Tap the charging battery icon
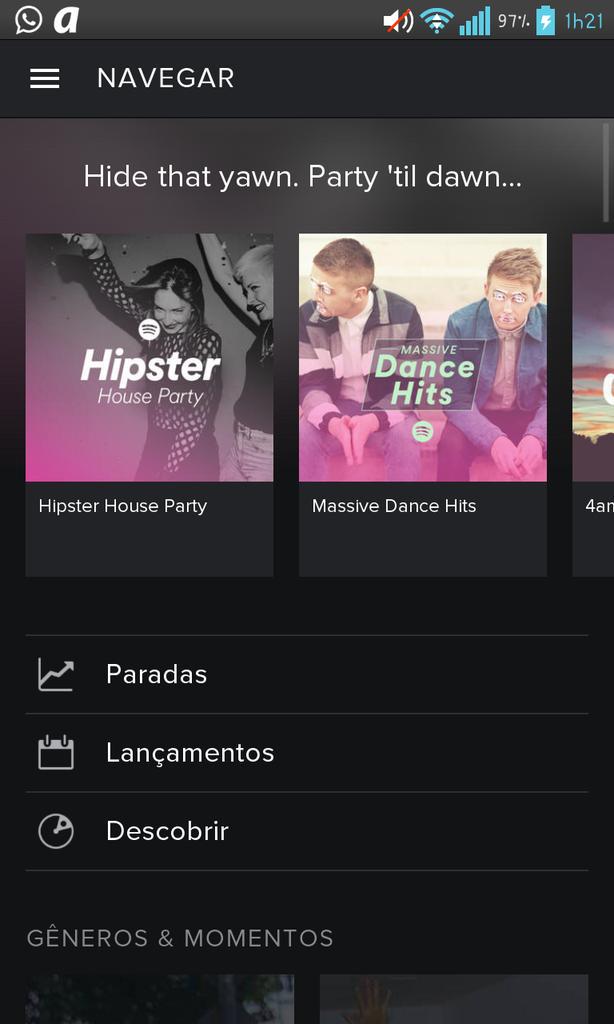Image resolution: width=614 pixels, height=1024 pixels. click(545, 20)
